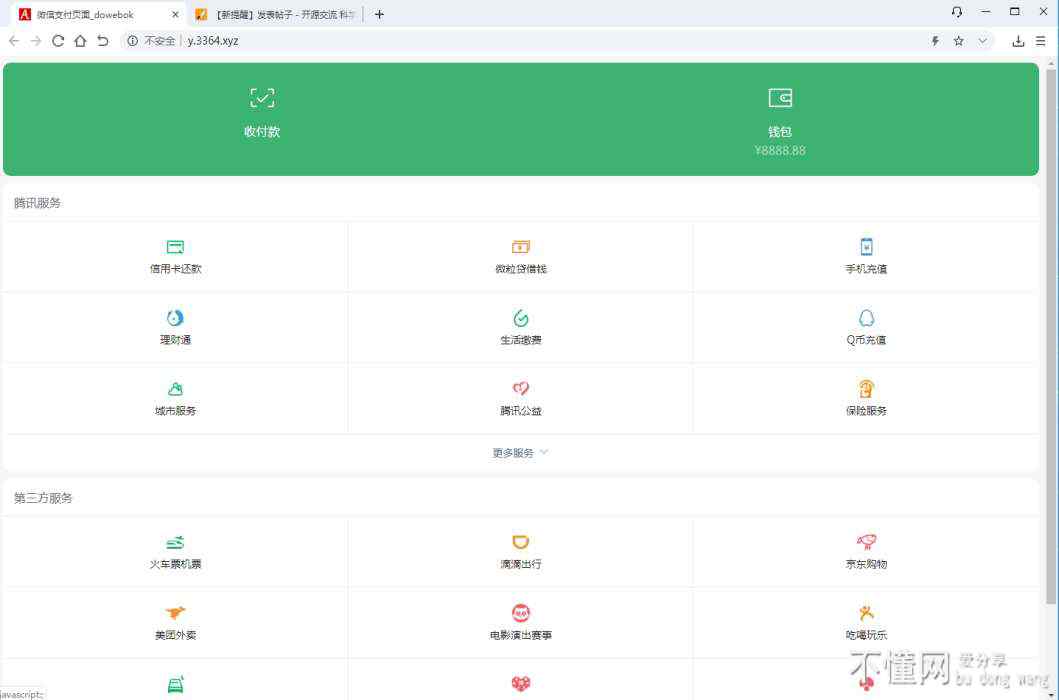Open the 滴滴出行 ride icon
The height and width of the screenshot is (700, 1059).
click(x=520, y=542)
